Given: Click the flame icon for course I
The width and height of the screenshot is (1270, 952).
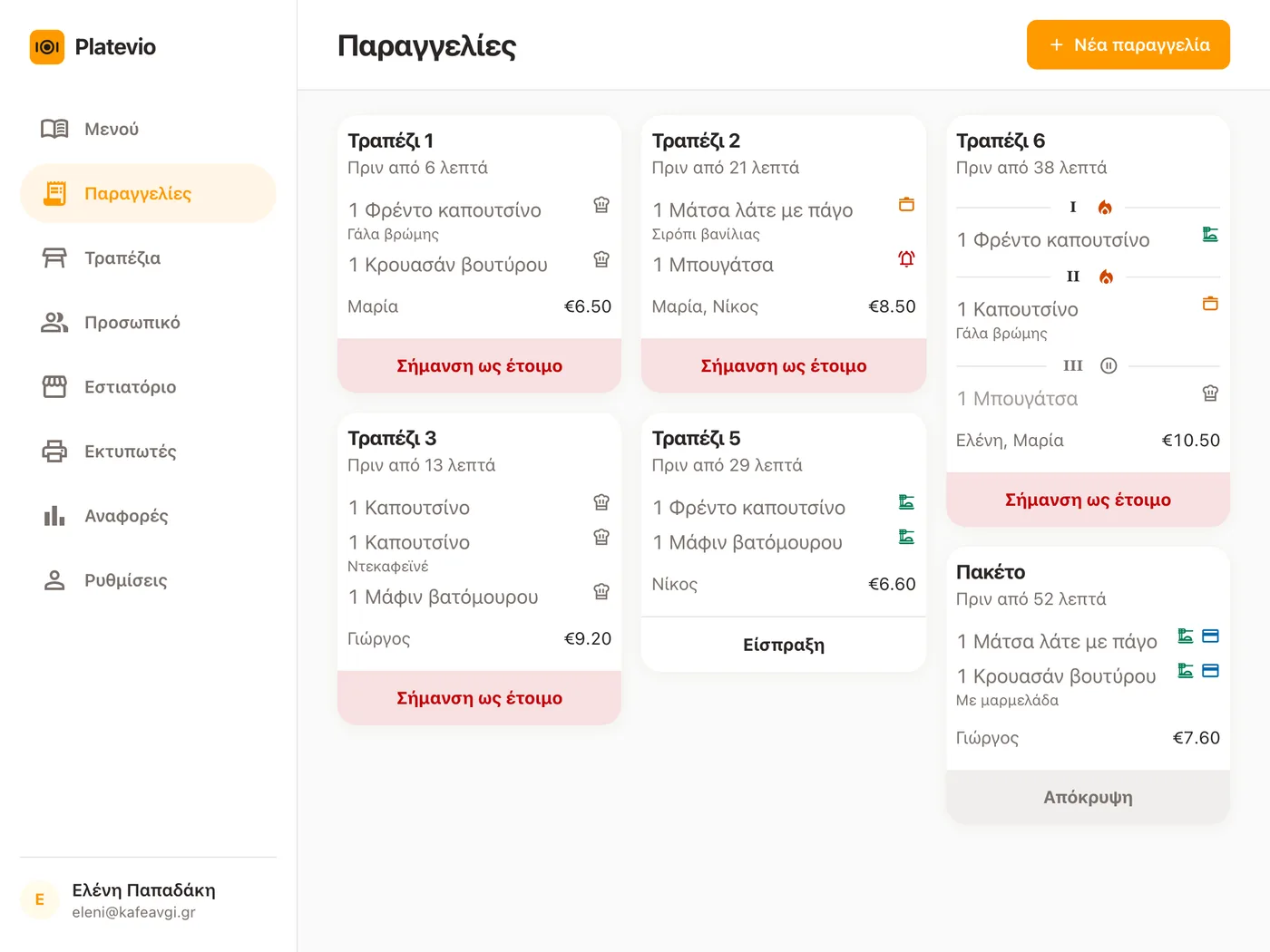Looking at the screenshot, I should pos(1105,207).
